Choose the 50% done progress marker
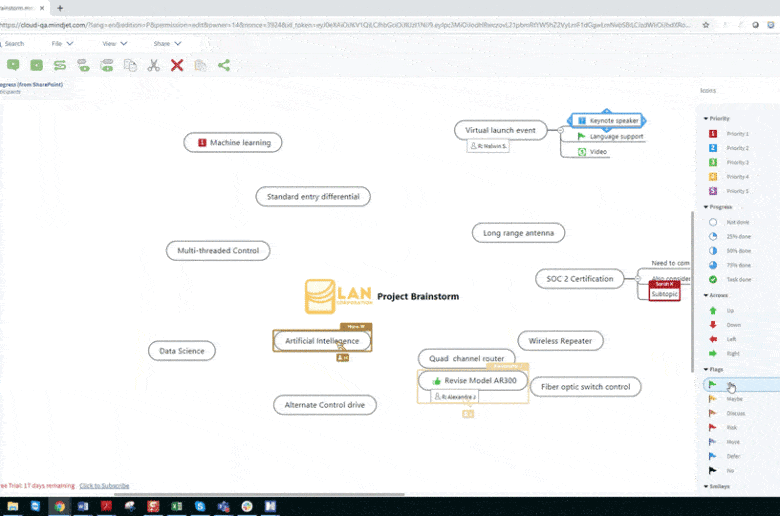The image size is (780, 516). tap(713, 251)
